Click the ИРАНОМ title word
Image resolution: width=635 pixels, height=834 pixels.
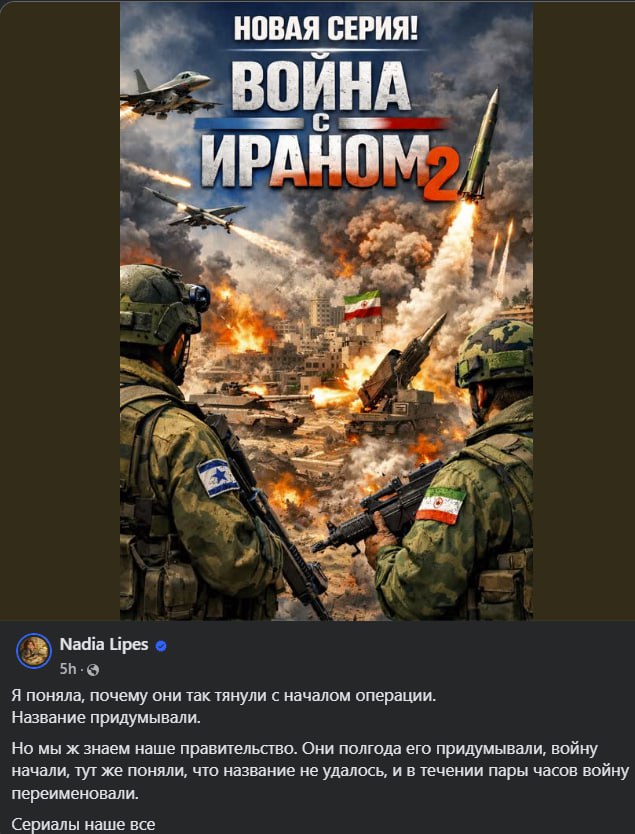(x=315, y=159)
